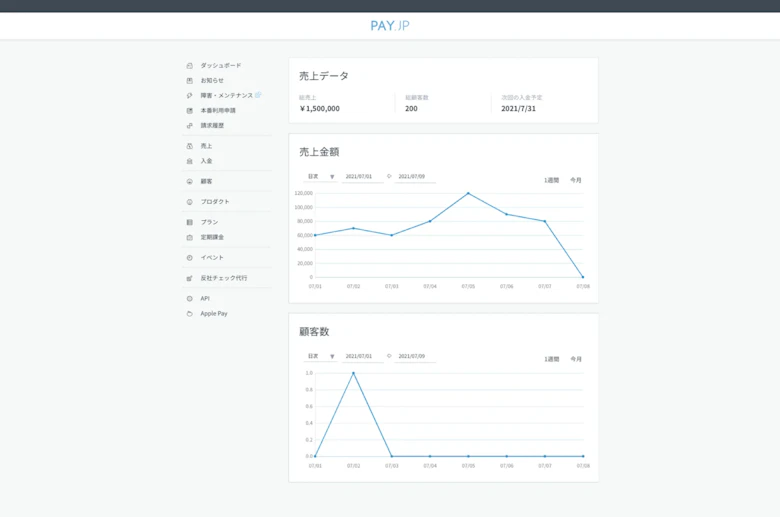Open the イベント clock icon

point(190,258)
